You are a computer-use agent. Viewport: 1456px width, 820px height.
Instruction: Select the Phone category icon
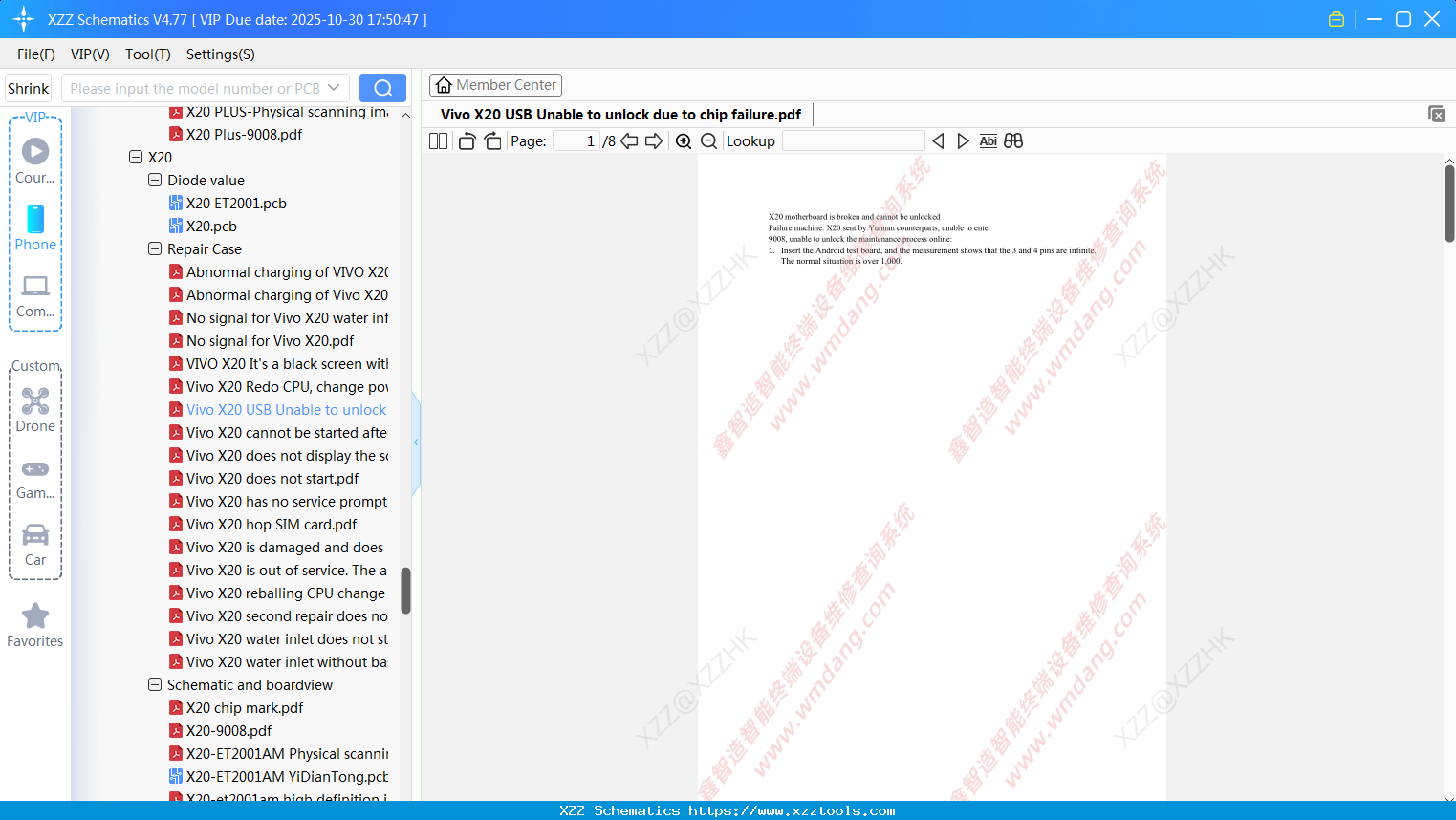pyautogui.click(x=35, y=228)
